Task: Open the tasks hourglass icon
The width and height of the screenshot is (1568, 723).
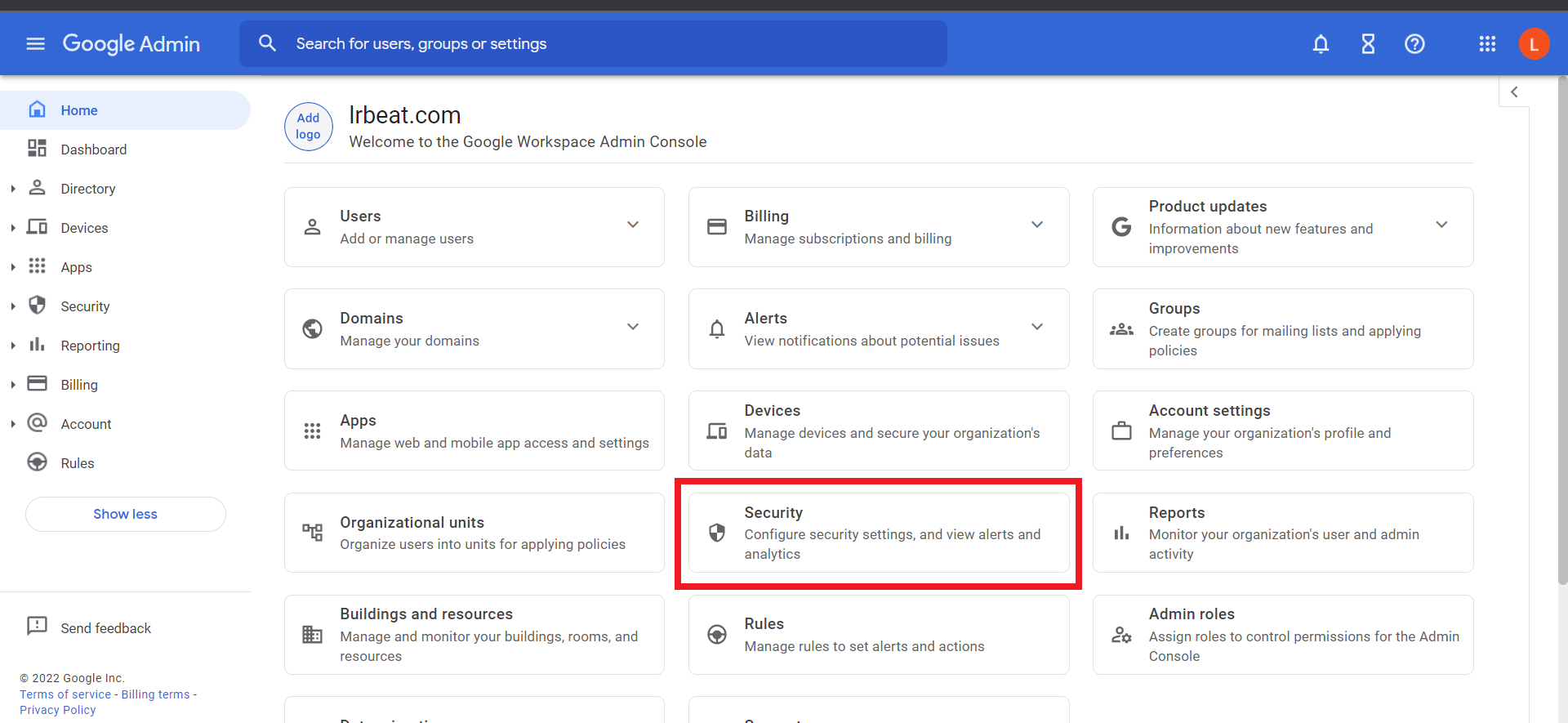Action: pyautogui.click(x=1368, y=44)
